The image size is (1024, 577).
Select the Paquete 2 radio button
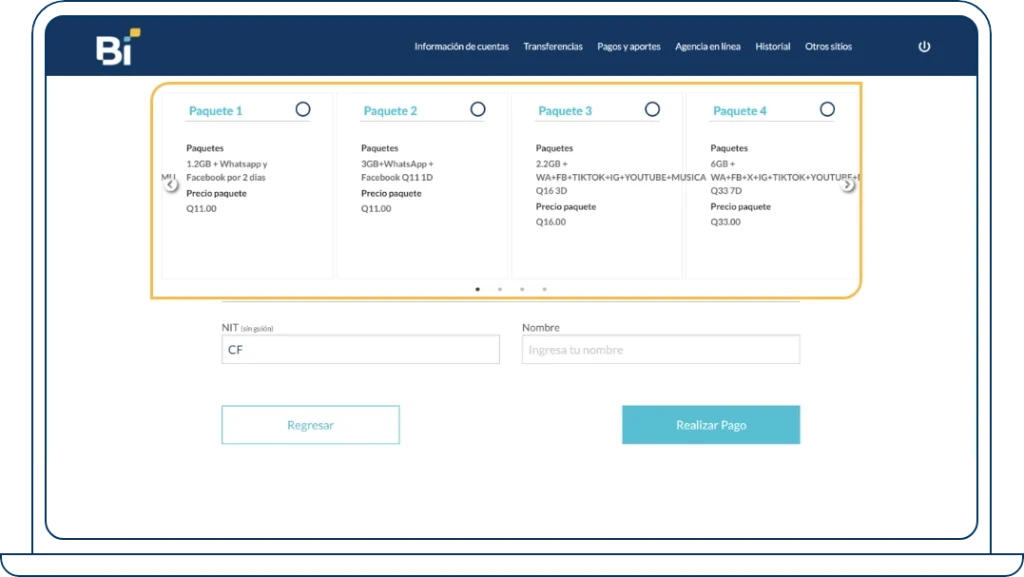478,109
